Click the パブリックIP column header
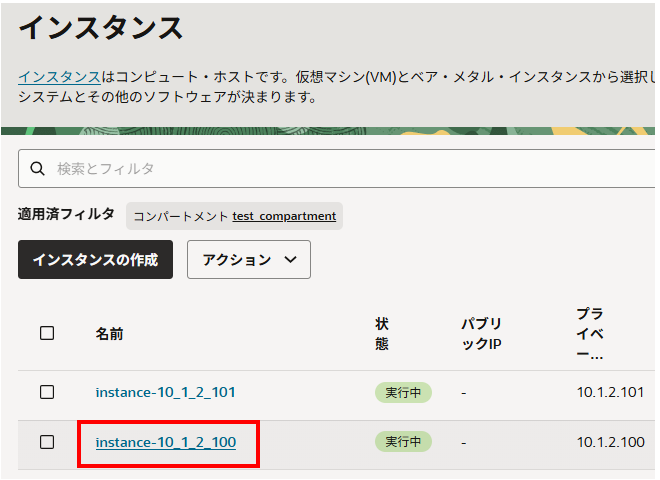 (x=481, y=333)
